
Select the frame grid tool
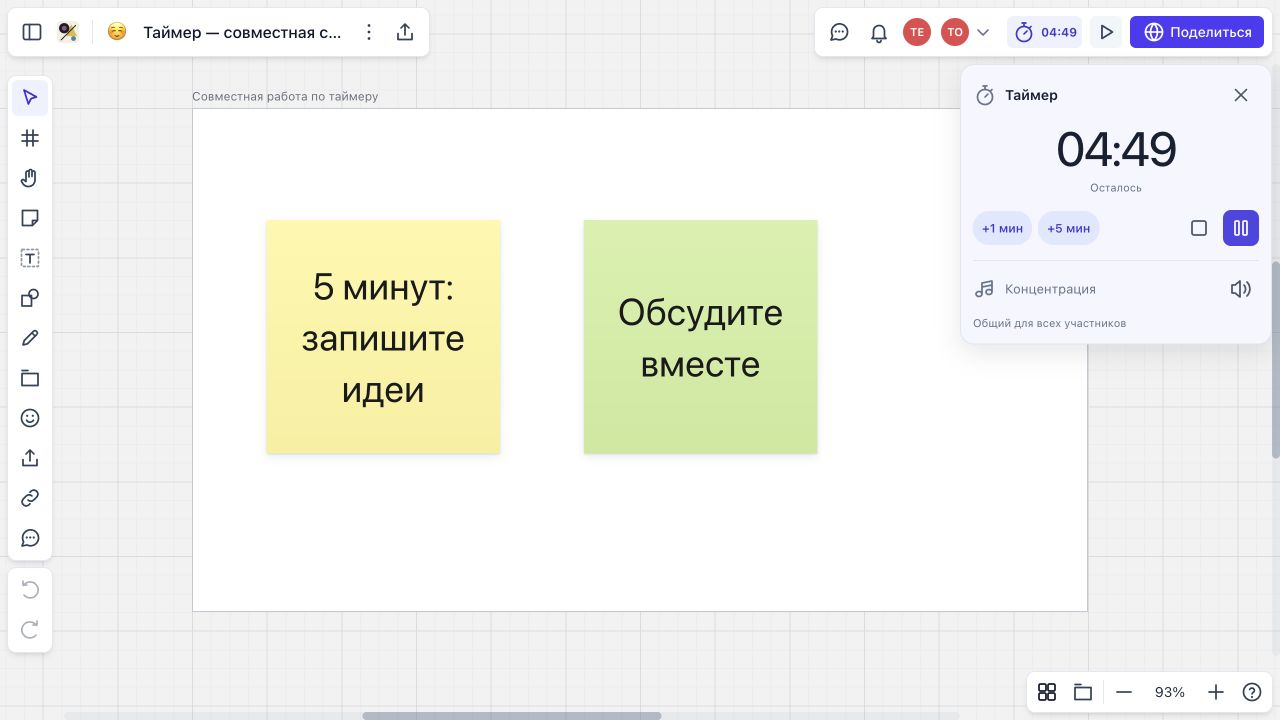(30, 138)
